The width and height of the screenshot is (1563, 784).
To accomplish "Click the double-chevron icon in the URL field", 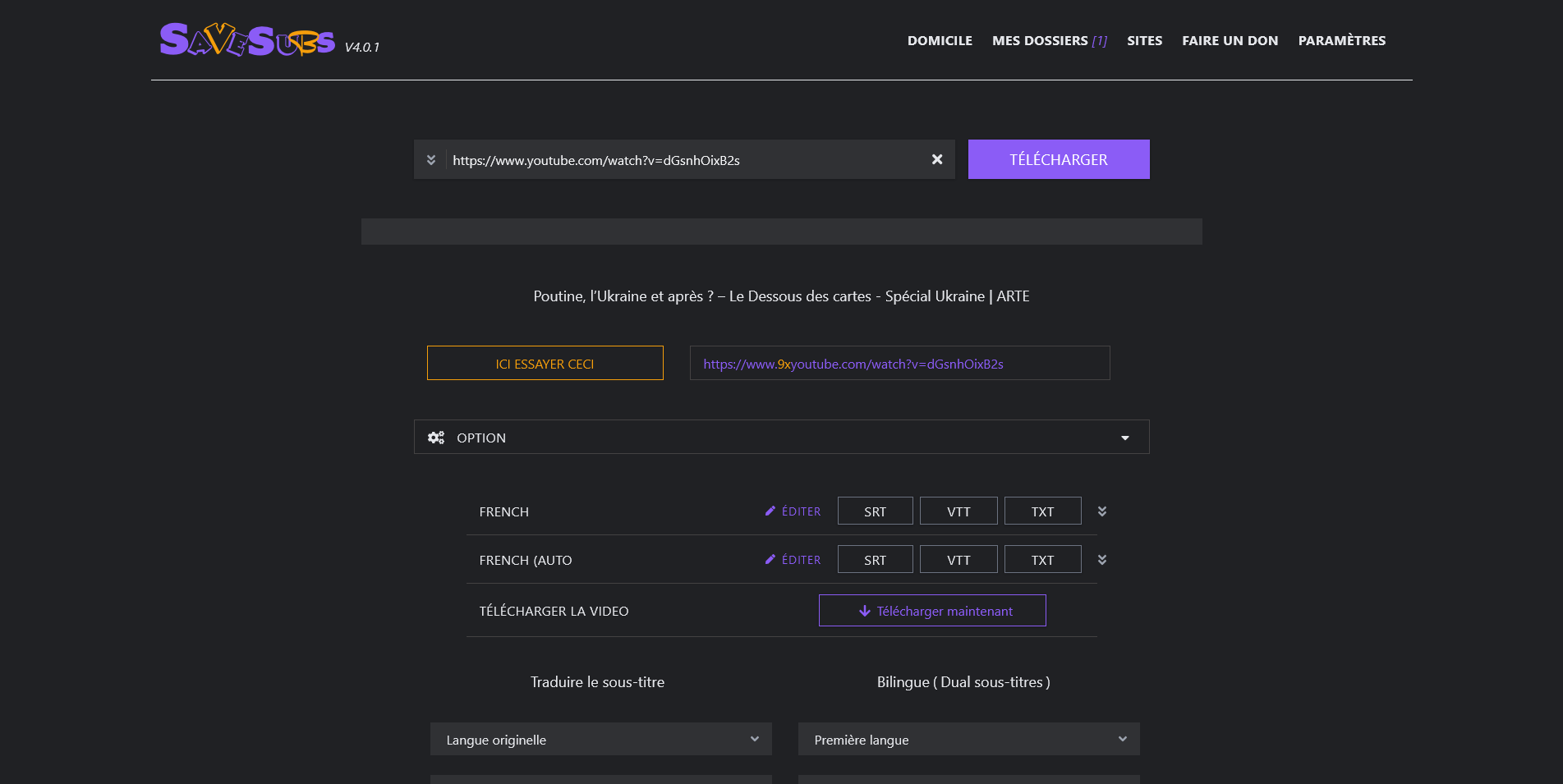I will point(431,160).
